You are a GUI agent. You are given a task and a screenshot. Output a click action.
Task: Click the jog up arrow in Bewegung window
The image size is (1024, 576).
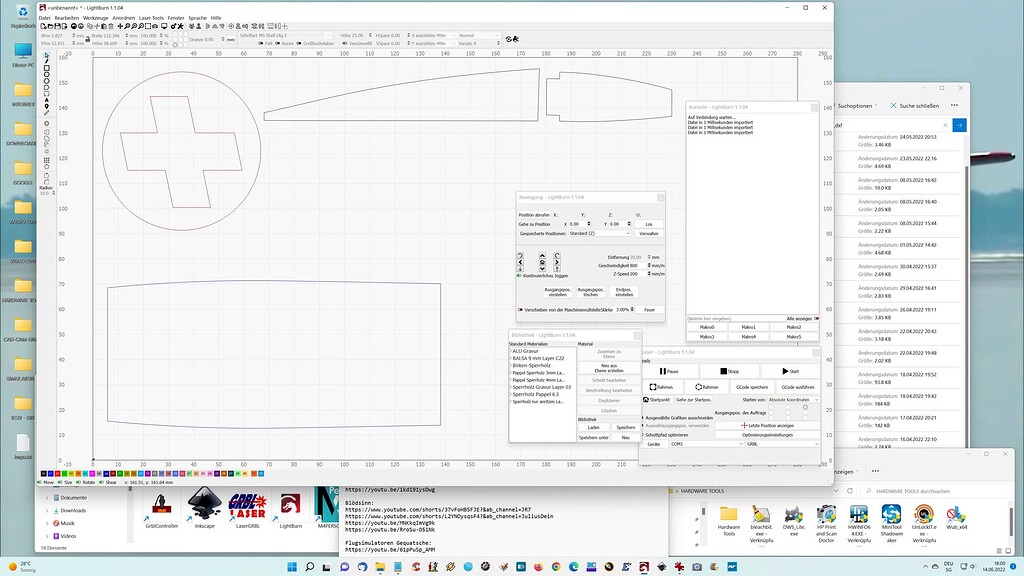[x=542, y=256]
